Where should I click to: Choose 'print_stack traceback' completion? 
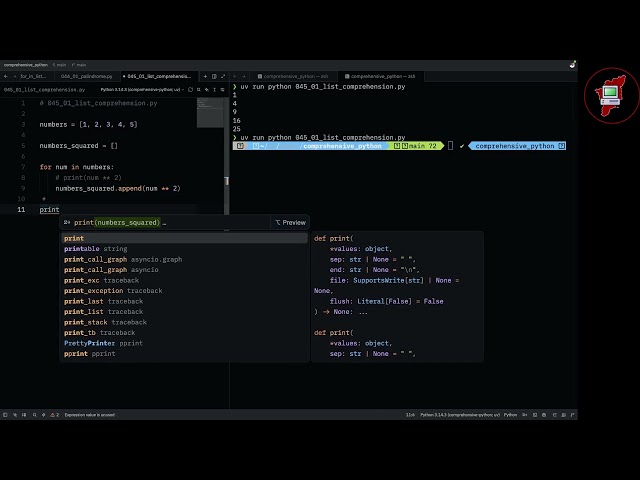click(x=184, y=322)
